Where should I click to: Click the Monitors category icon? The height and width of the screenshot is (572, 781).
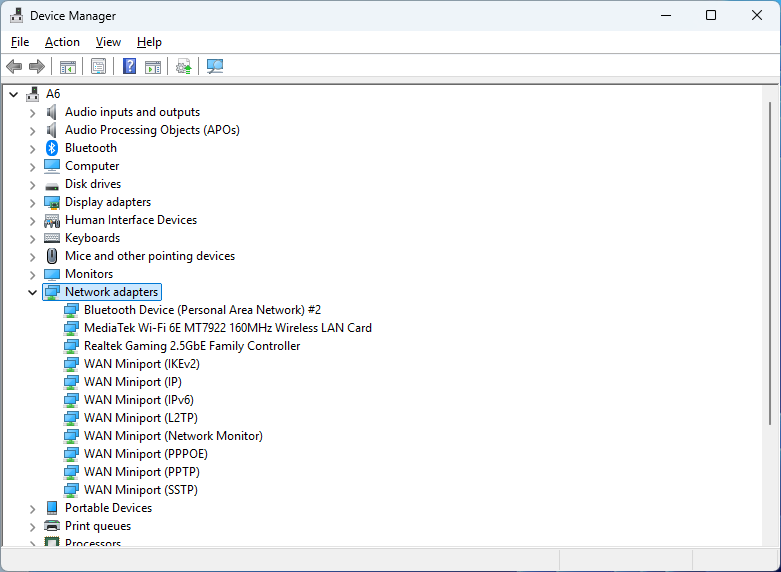coord(52,274)
